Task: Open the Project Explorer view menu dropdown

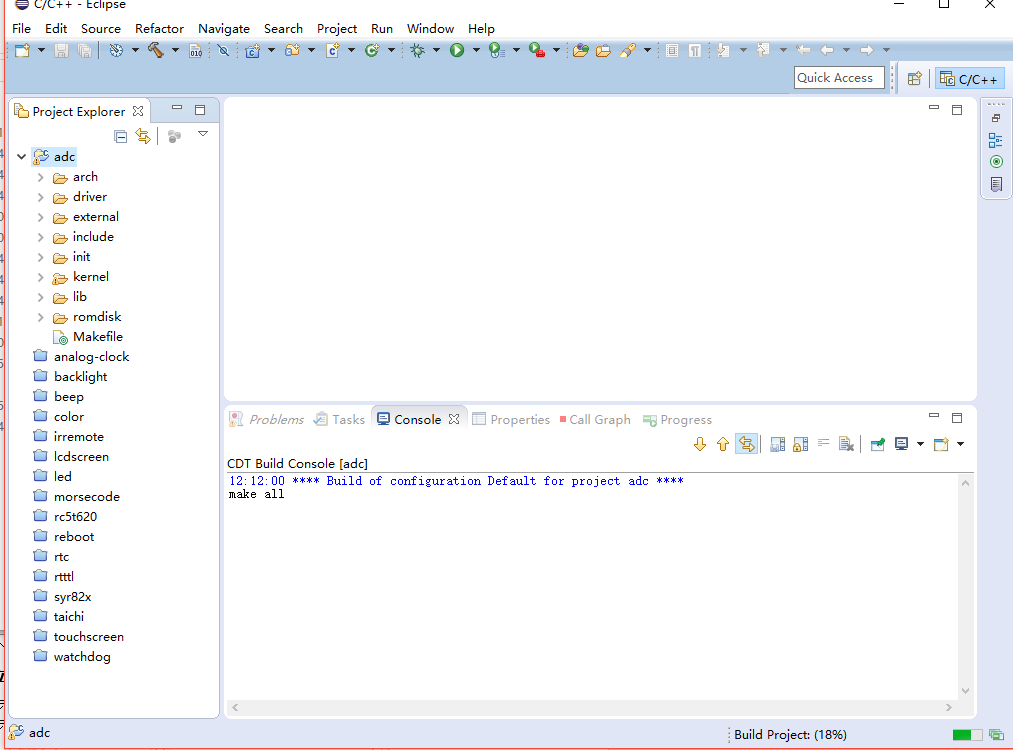Action: 203,134
